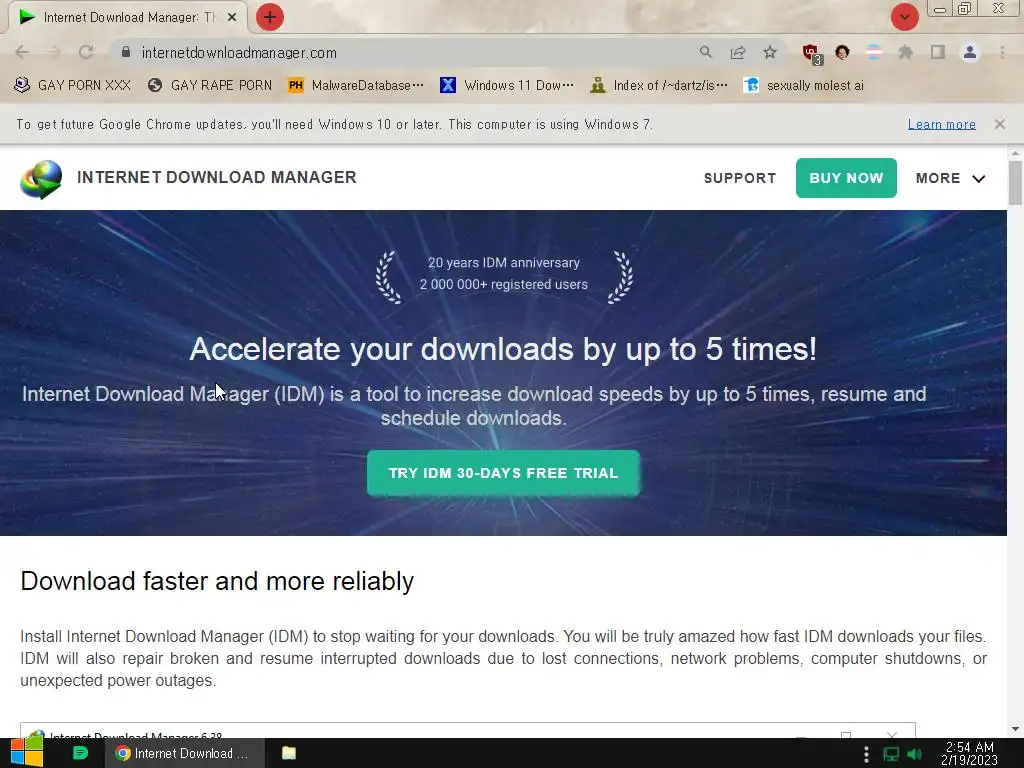This screenshot has height=768, width=1024.
Task: Open File Explorer from the taskbar
Action: pyautogui.click(x=289, y=753)
